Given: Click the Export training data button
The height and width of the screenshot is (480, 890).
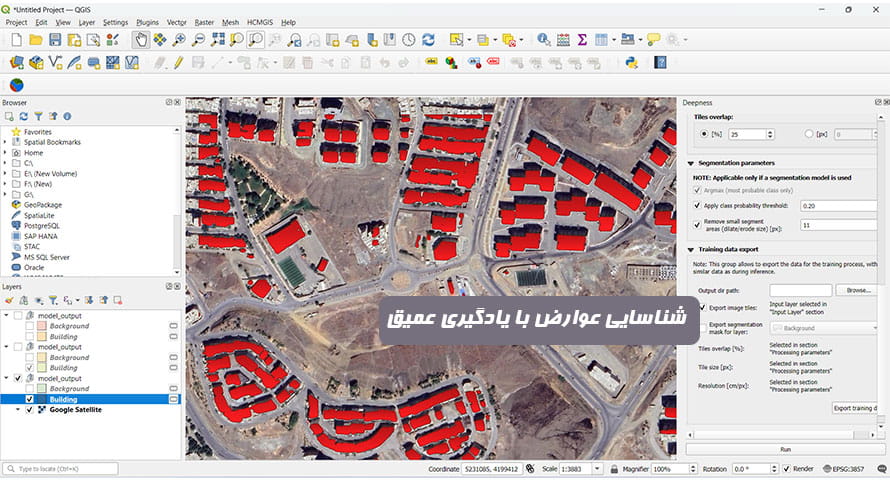Looking at the screenshot, I should pos(856,408).
